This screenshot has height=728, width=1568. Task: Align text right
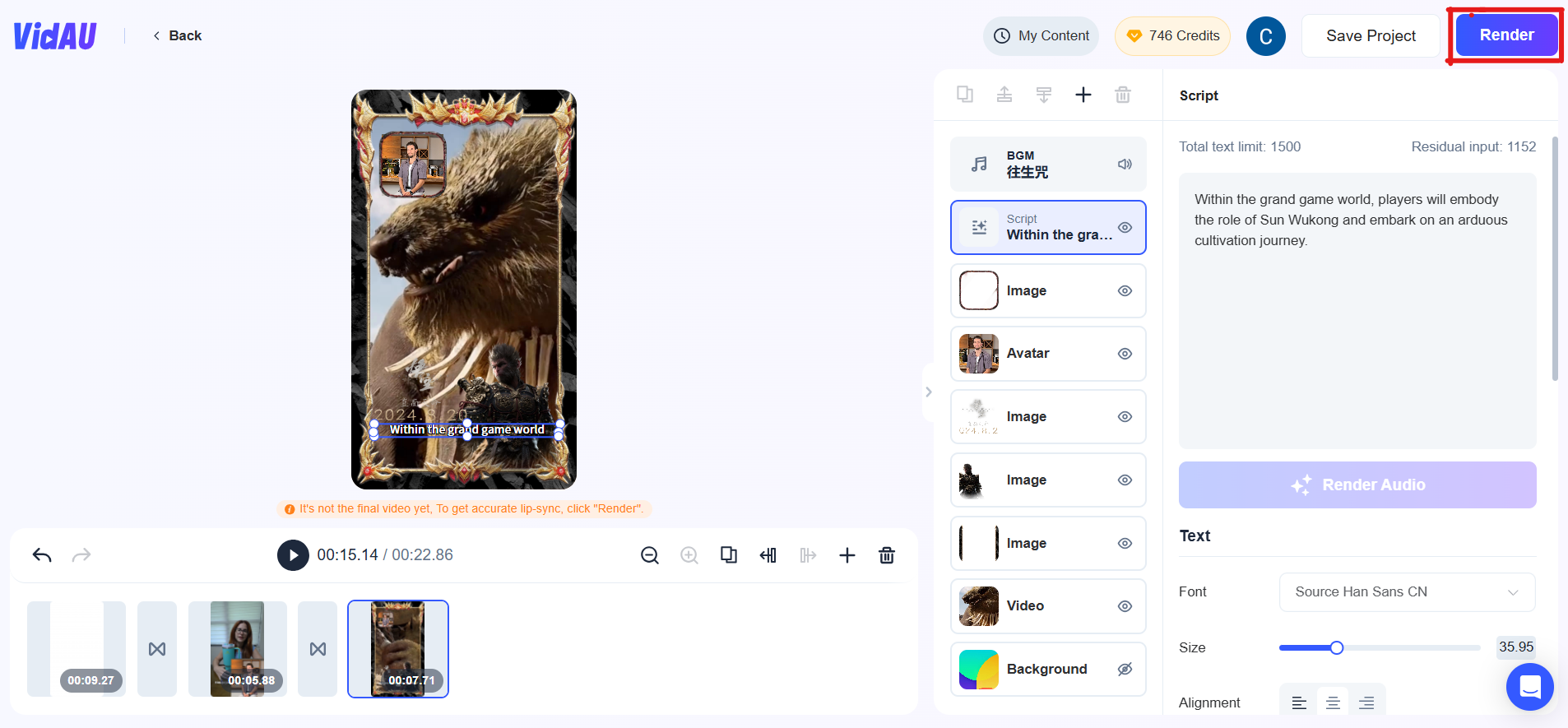coord(1366,703)
